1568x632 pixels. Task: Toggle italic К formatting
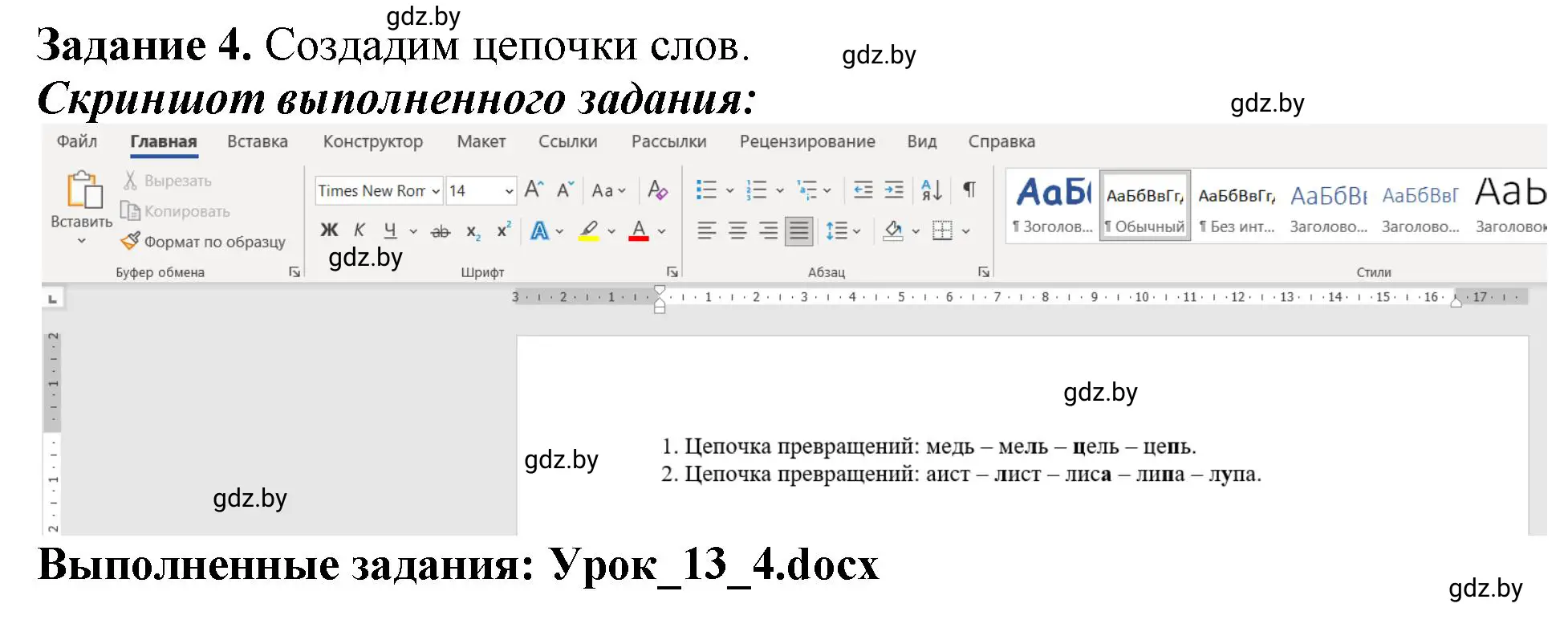360,230
